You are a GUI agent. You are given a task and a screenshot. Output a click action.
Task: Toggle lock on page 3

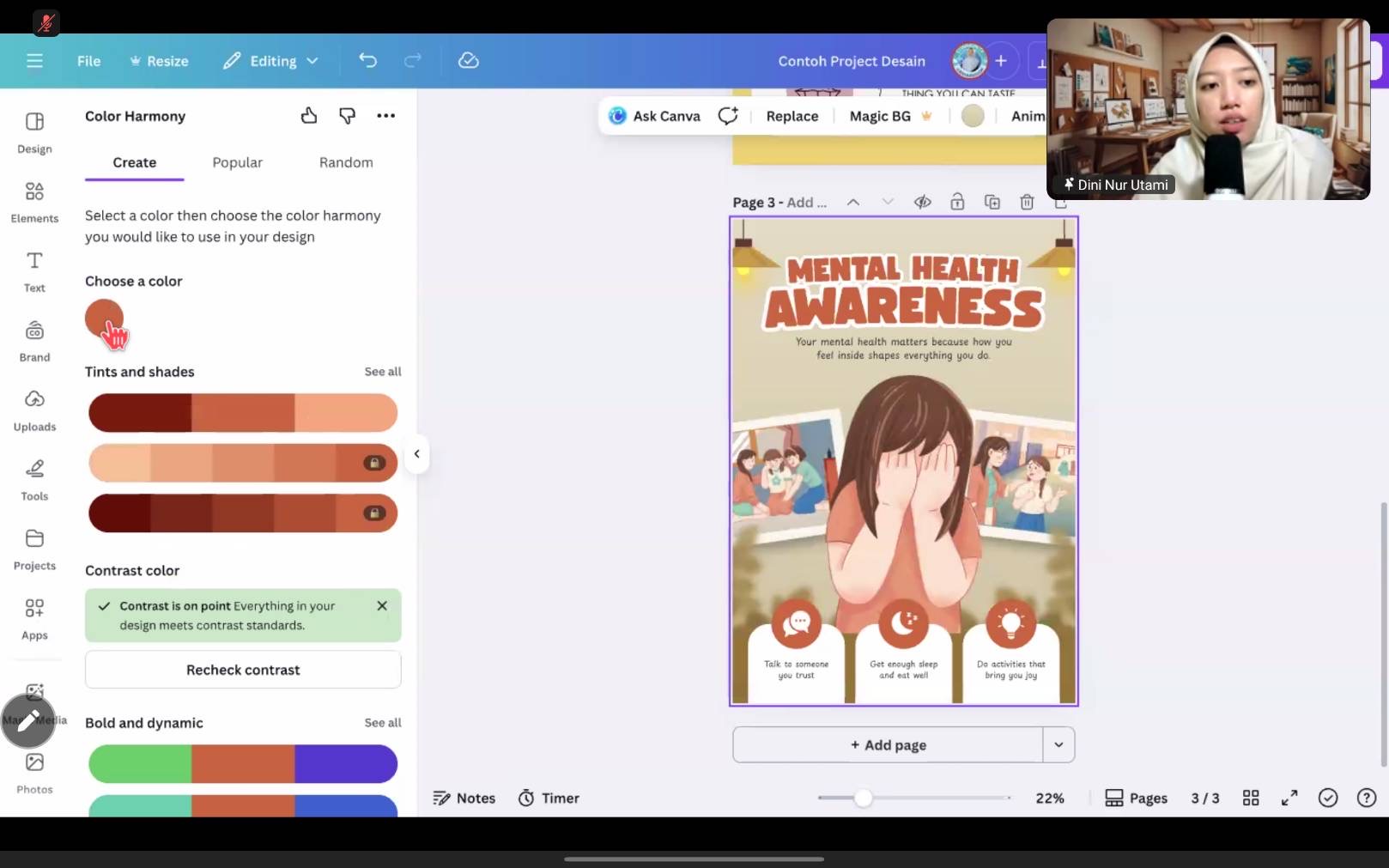click(x=957, y=202)
